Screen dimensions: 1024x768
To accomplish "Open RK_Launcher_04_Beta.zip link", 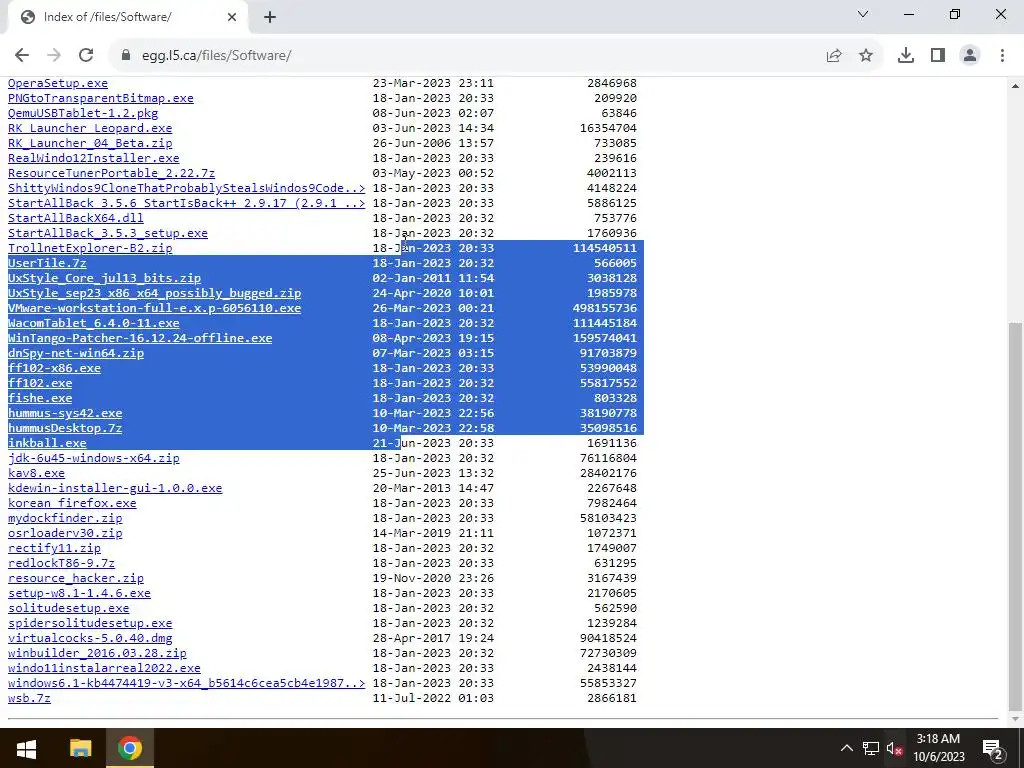I will (x=90, y=143).
